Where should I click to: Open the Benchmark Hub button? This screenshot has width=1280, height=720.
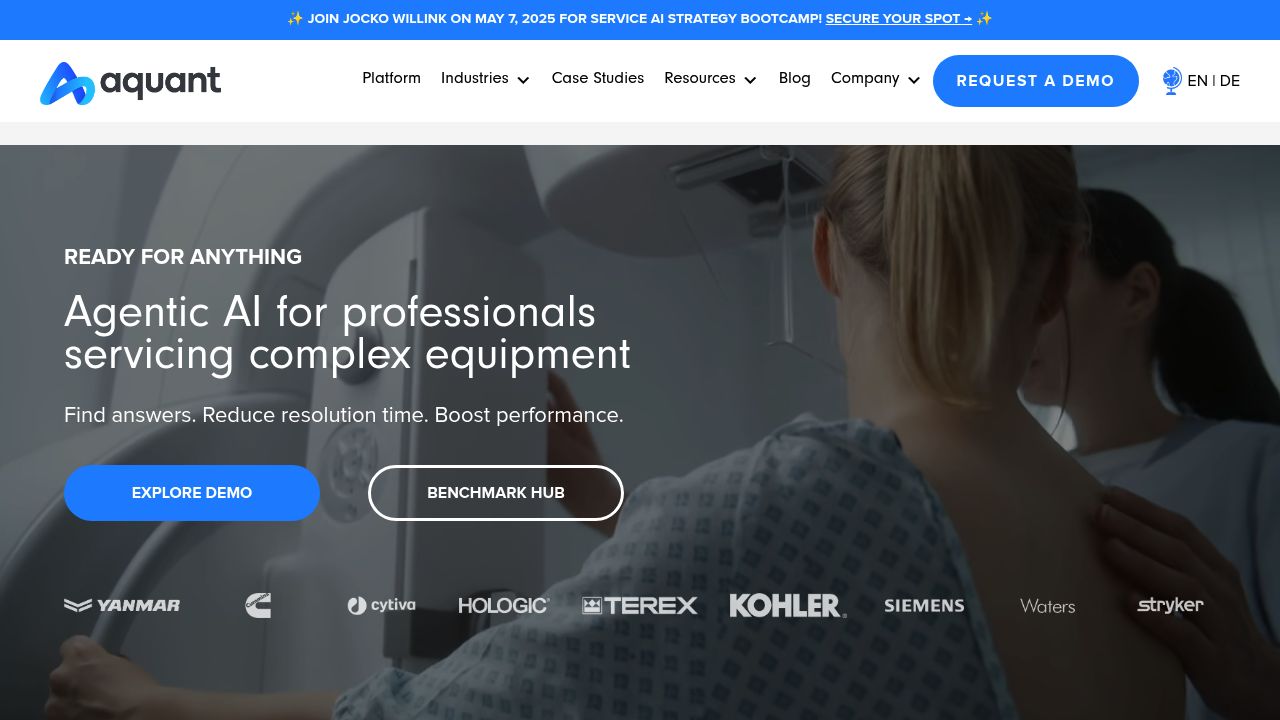point(496,493)
